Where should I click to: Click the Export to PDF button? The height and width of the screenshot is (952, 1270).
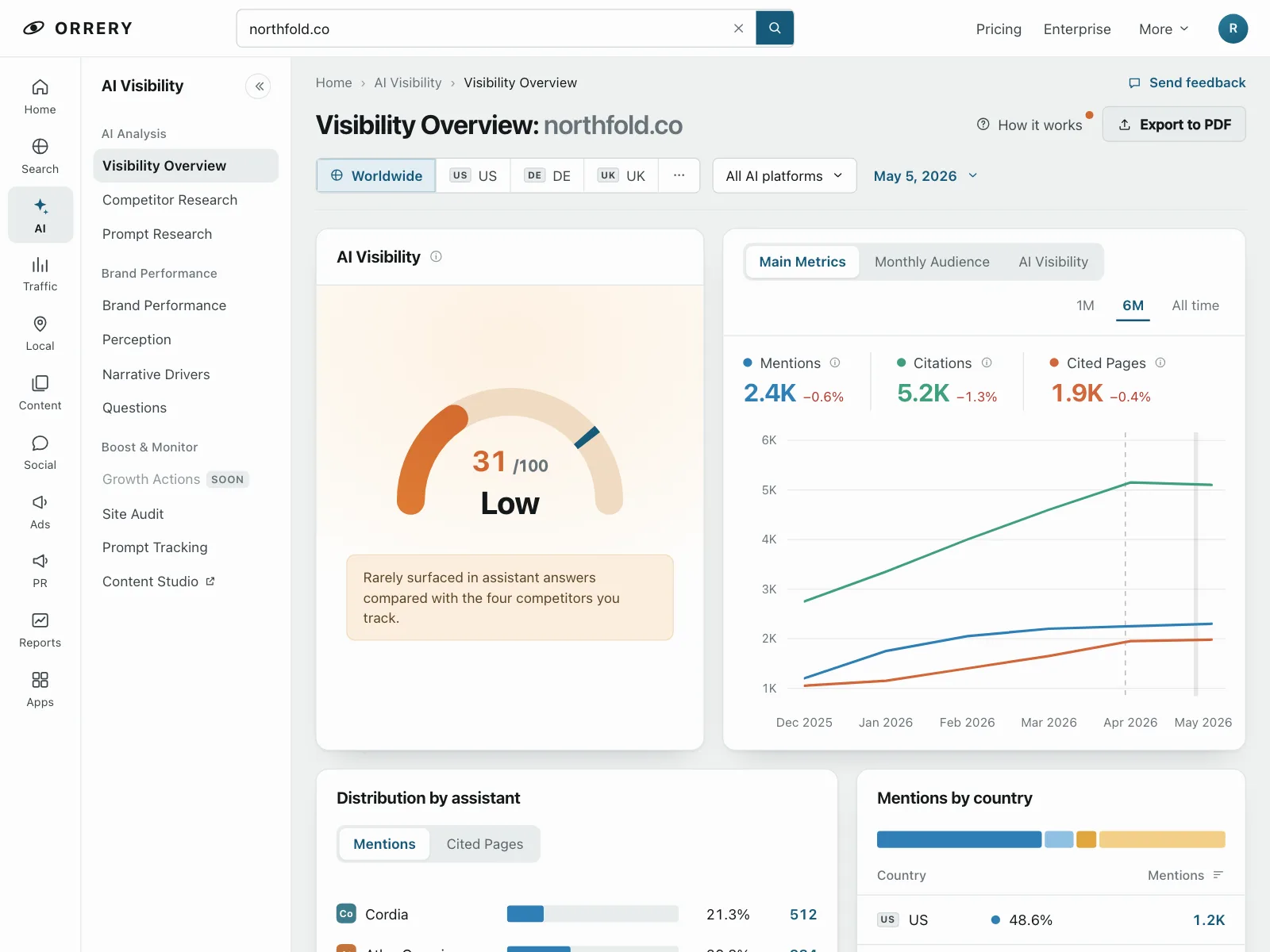[1174, 125]
